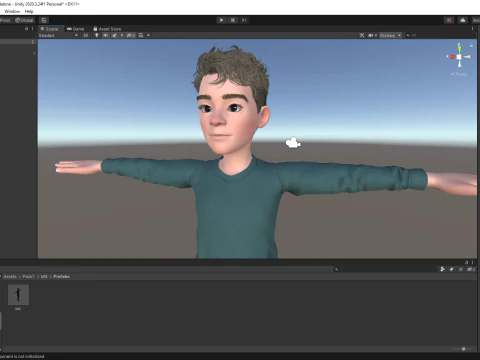Image resolution: width=480 pixels, height=360 pixels.
Task: Select the character prefab thumbnail
Action: 18,295
